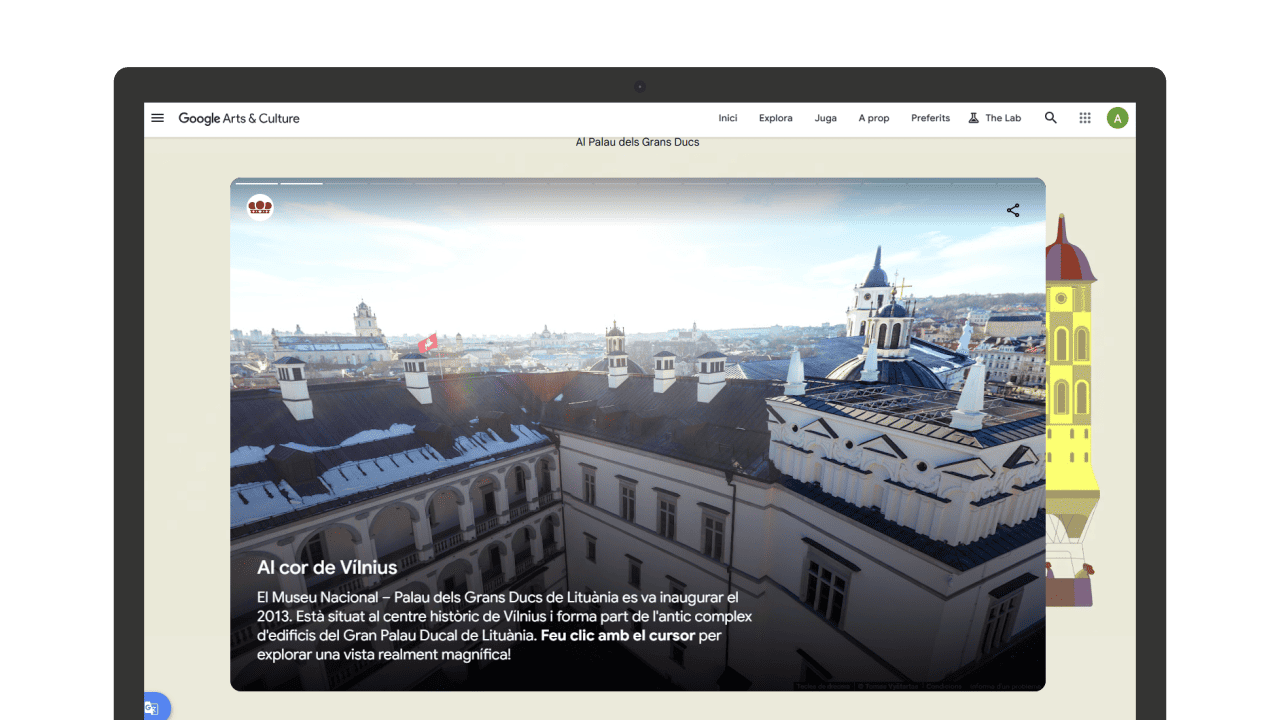This screenshot has height=720, width=1280.
Task: Open the A prop section
Action: coord(873,117)
